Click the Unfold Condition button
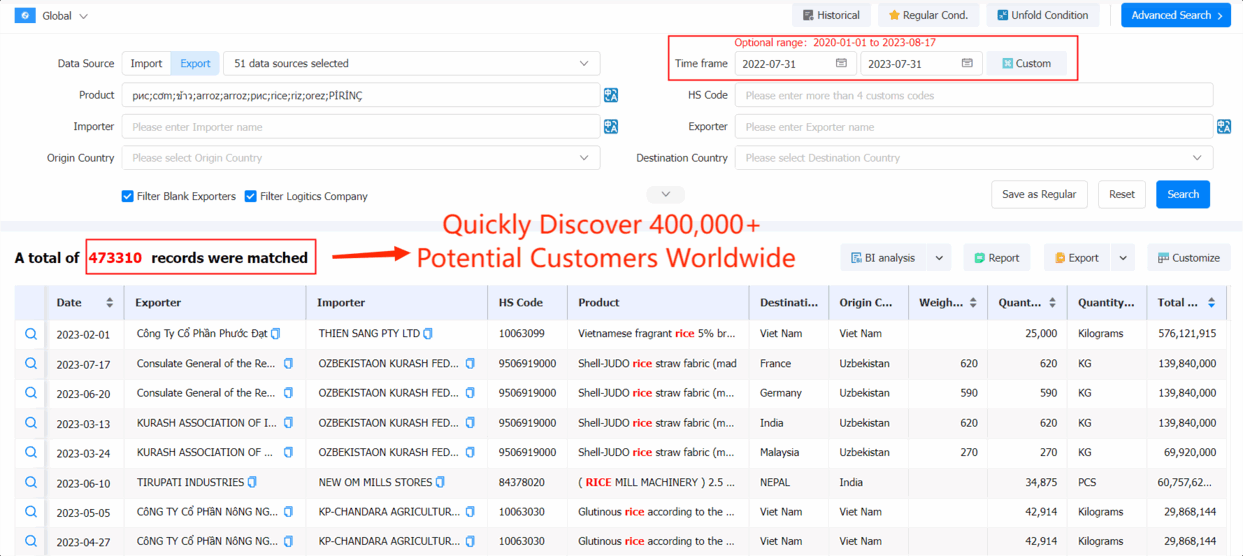The height and width of the screenshot is (556, 1243). (1043, 15)
